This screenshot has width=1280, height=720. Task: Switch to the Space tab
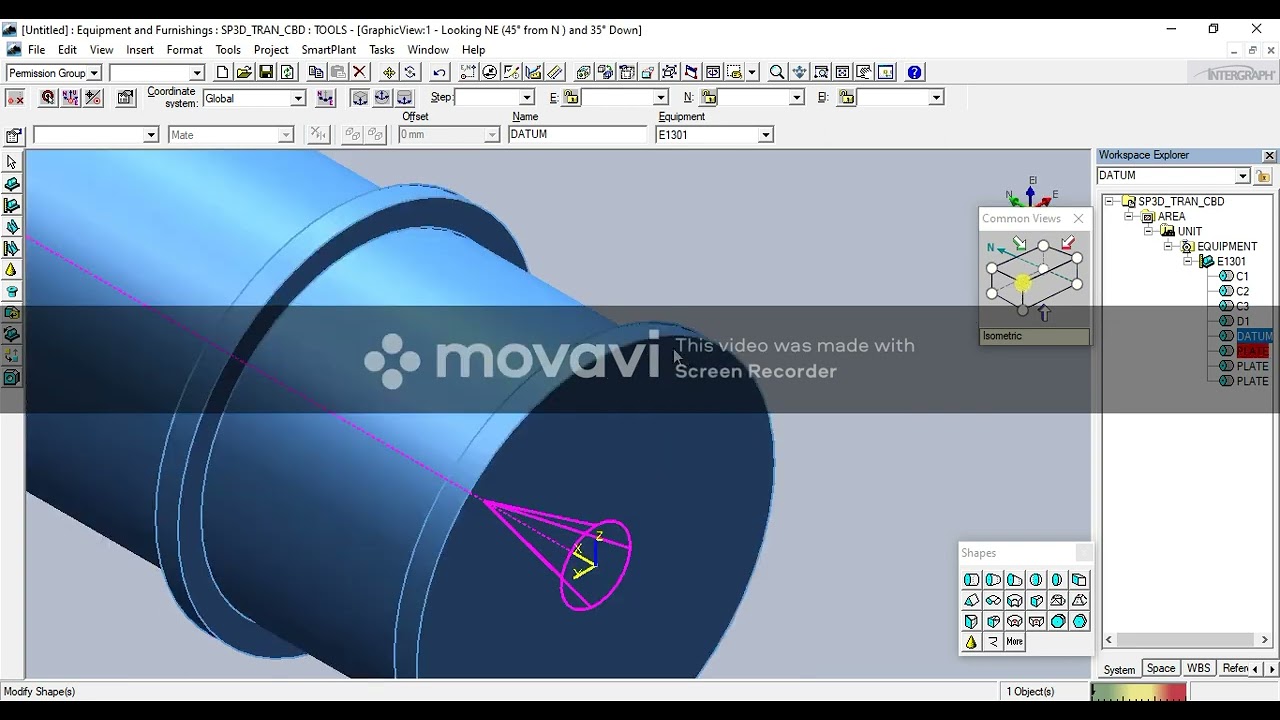click(1161, 669)
